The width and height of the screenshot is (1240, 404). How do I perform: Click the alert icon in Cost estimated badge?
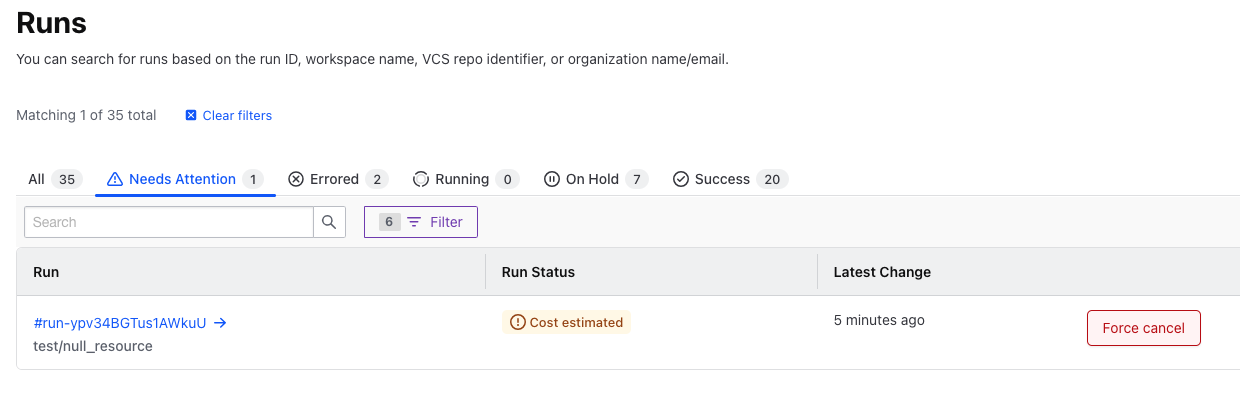point(517,322)
